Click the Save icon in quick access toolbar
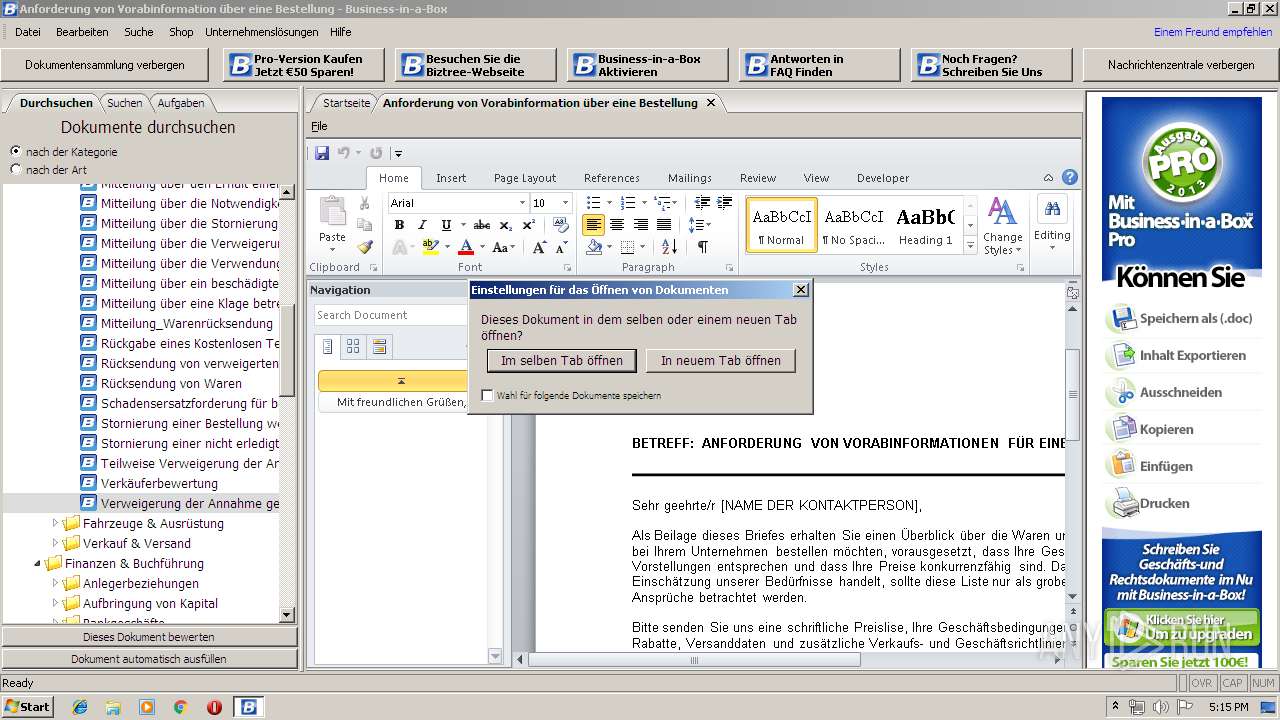Image resolution: width=1280 pixels, height=720 pixels. pos(322,153)
